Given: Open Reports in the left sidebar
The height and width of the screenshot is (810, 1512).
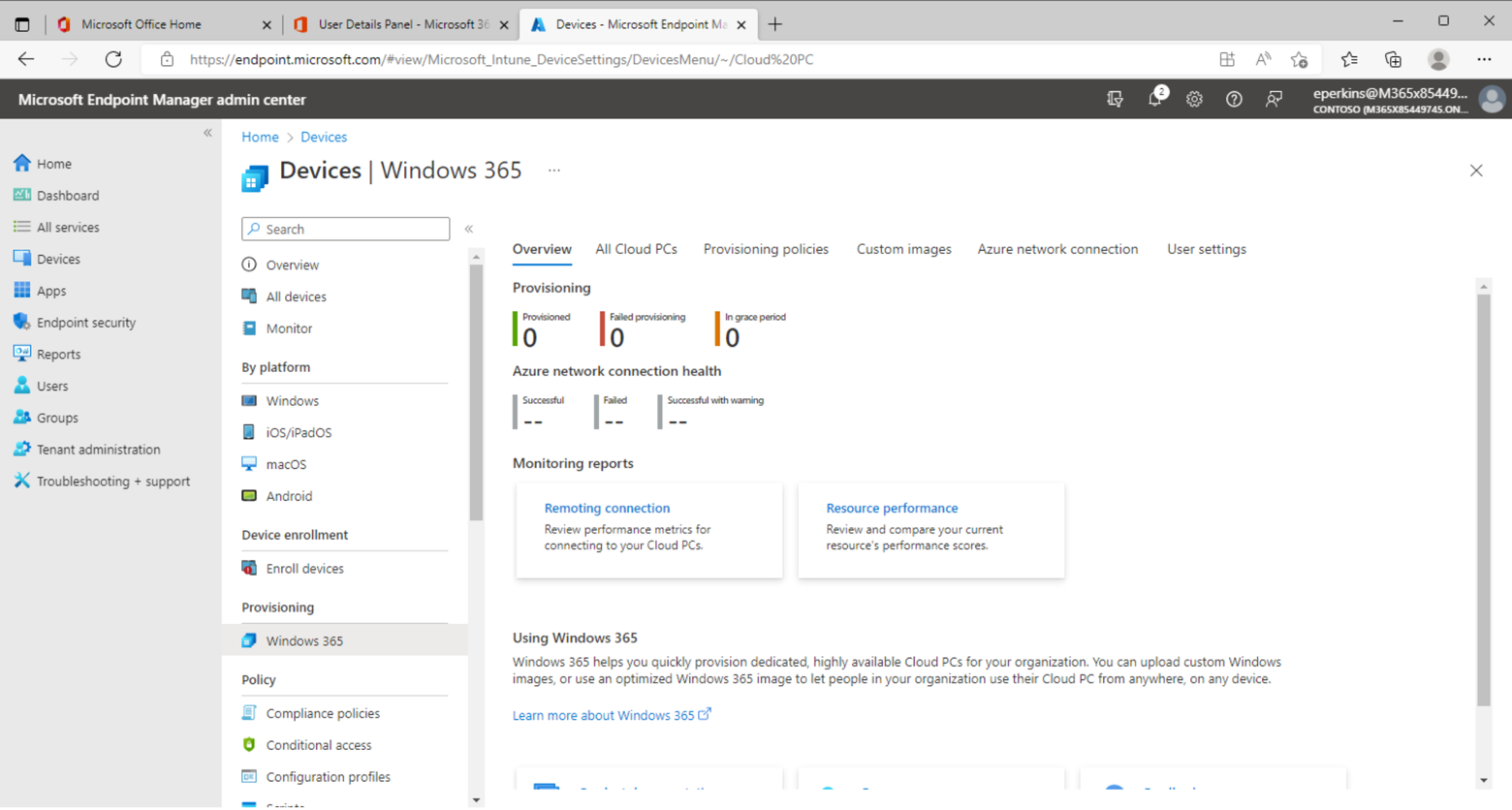Looking at the screenshot, I should point(47,355).
